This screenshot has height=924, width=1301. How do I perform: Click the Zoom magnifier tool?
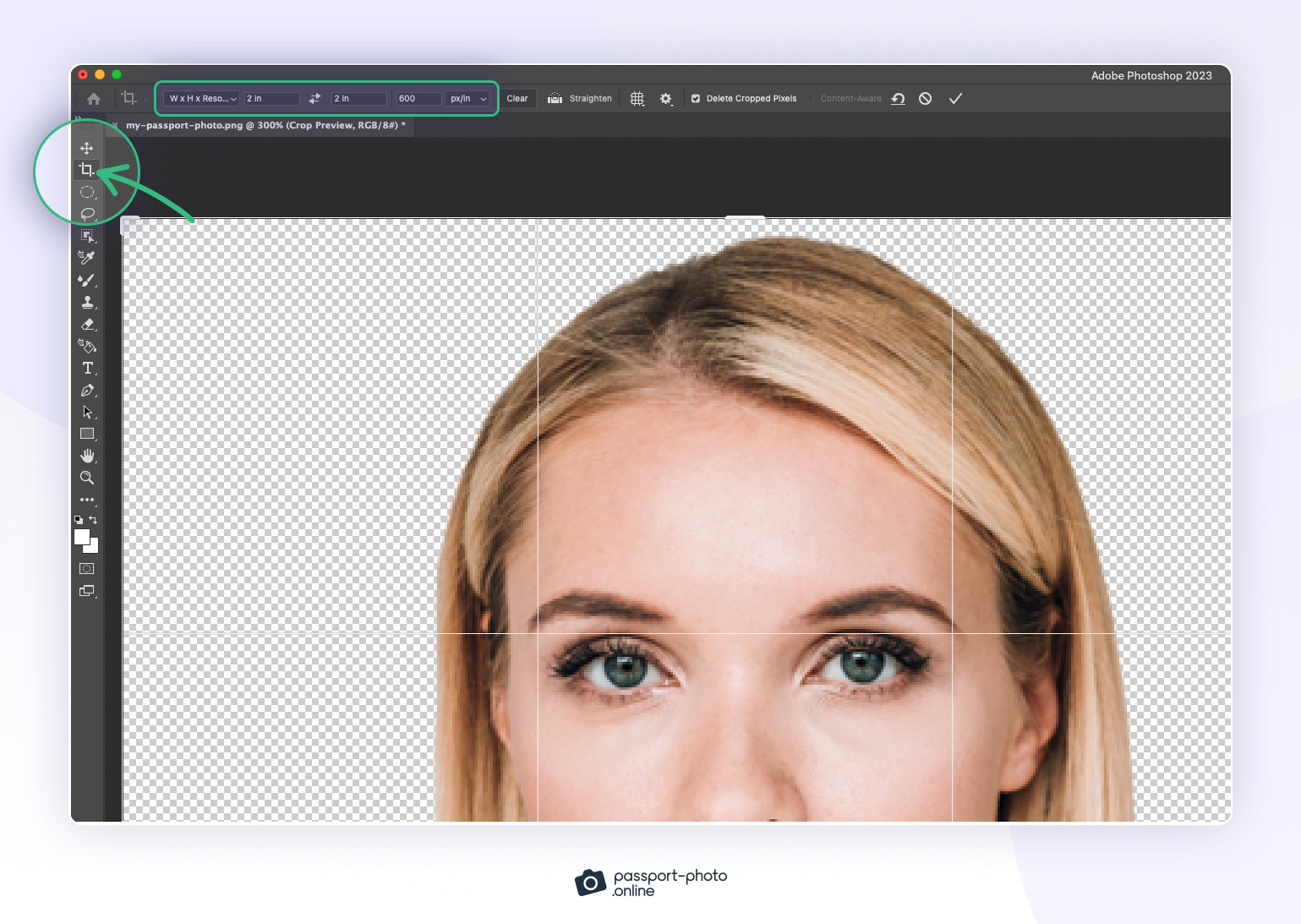coord(87,478)
